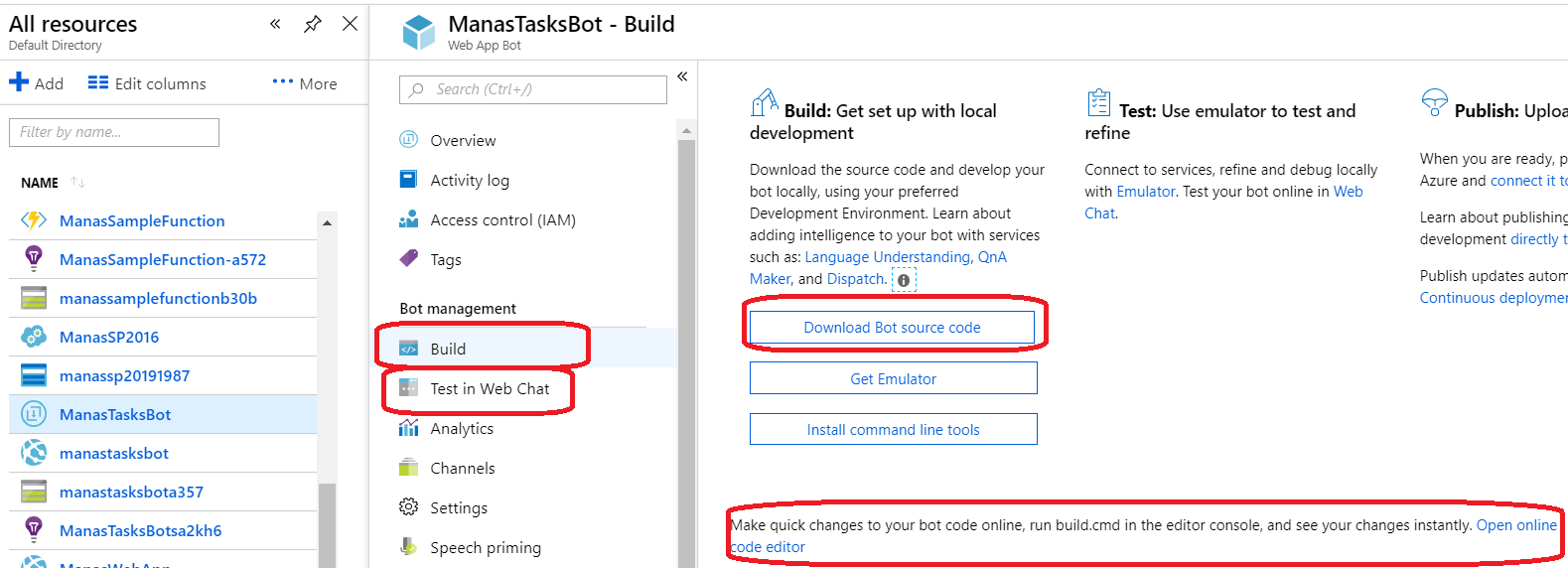
Task: Click the Application Insights icon for ManasSampleFunction-a572
Action: (34, 259)
